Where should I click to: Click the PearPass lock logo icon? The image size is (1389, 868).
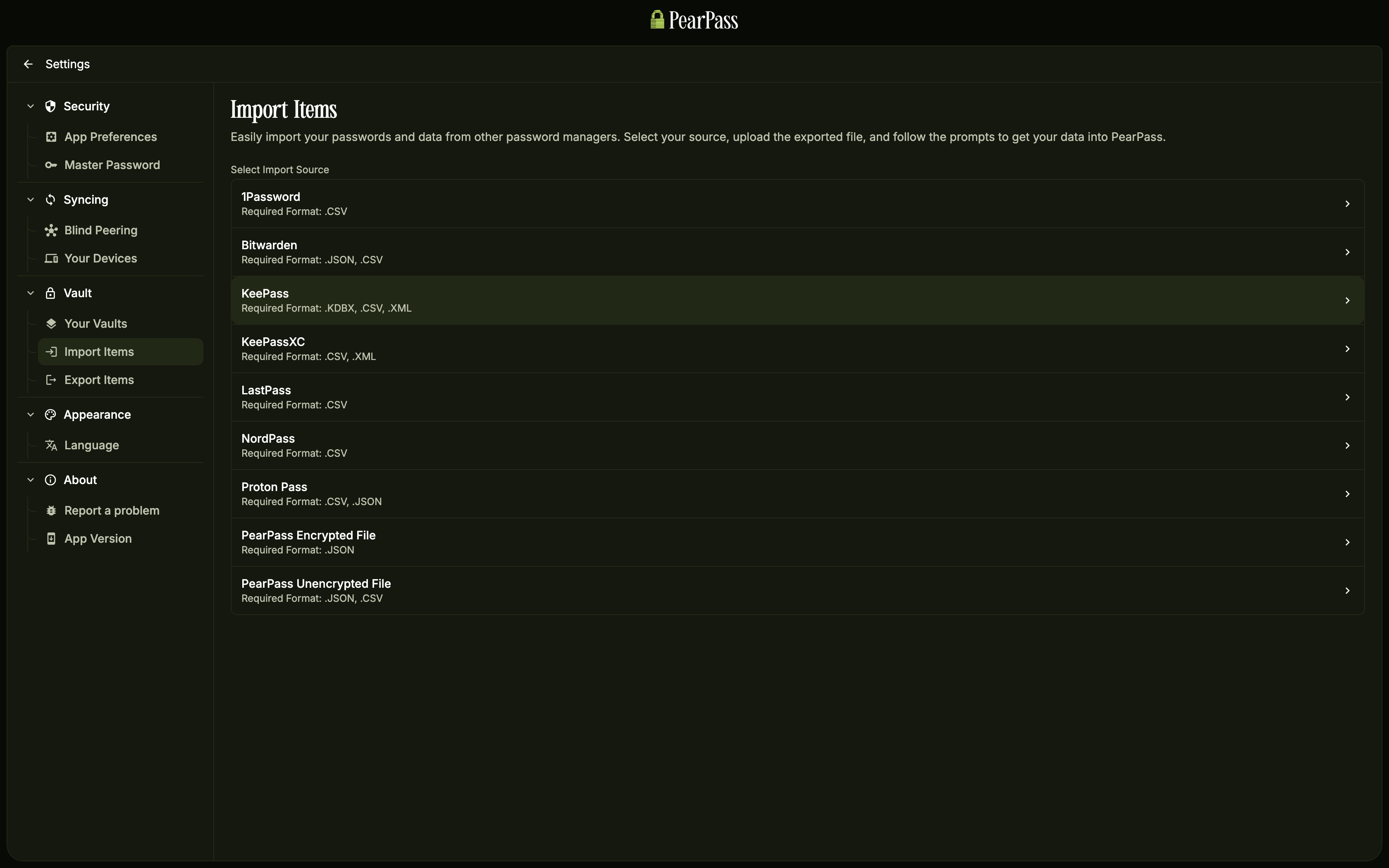(657, 19)
